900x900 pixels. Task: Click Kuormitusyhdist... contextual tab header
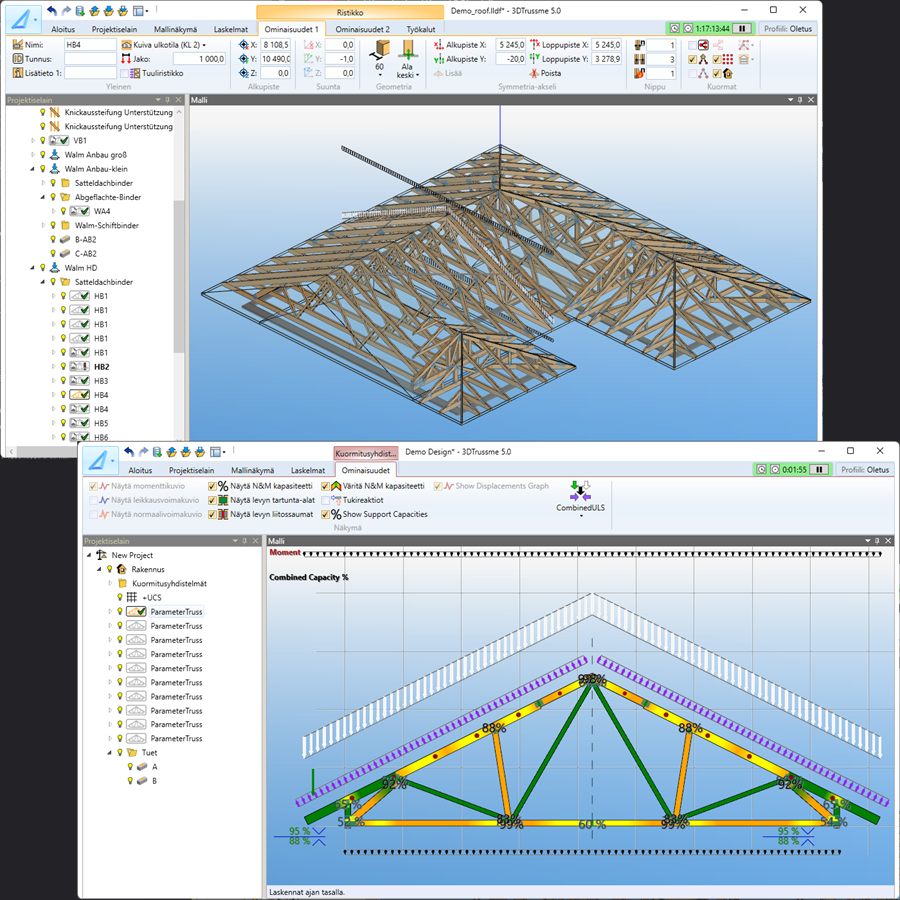coord(366,453)
